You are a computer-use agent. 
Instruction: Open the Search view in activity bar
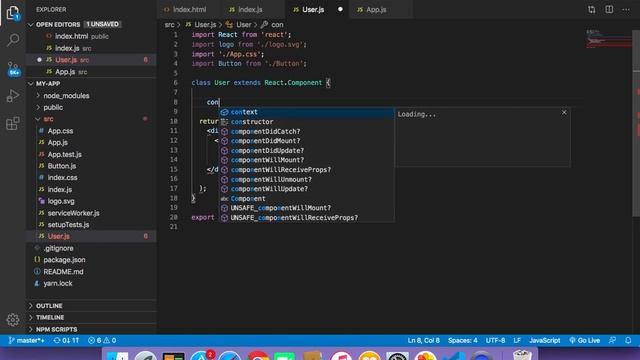click(x=13, y=40)
